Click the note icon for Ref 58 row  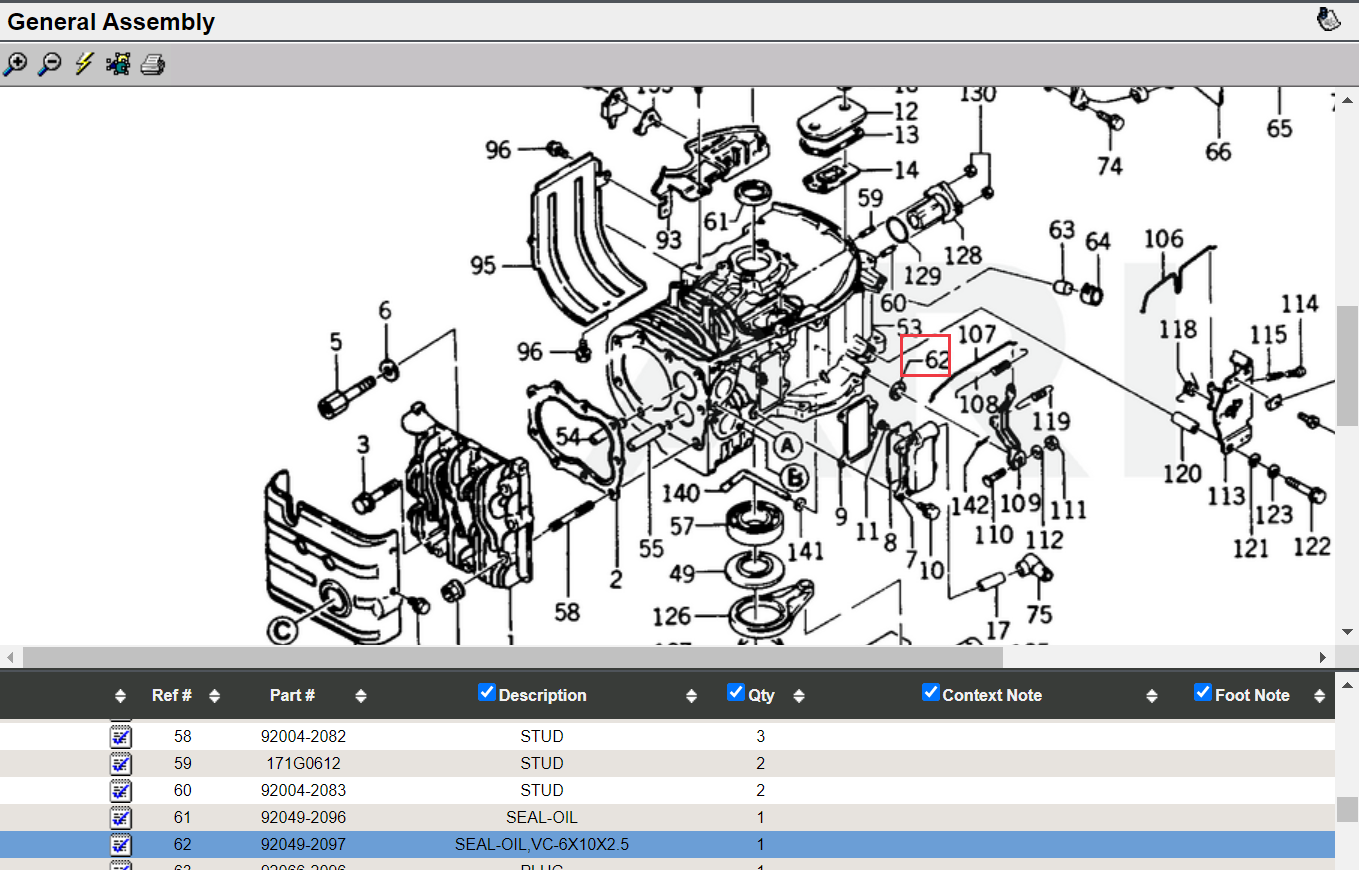click(x=120, y=737)
